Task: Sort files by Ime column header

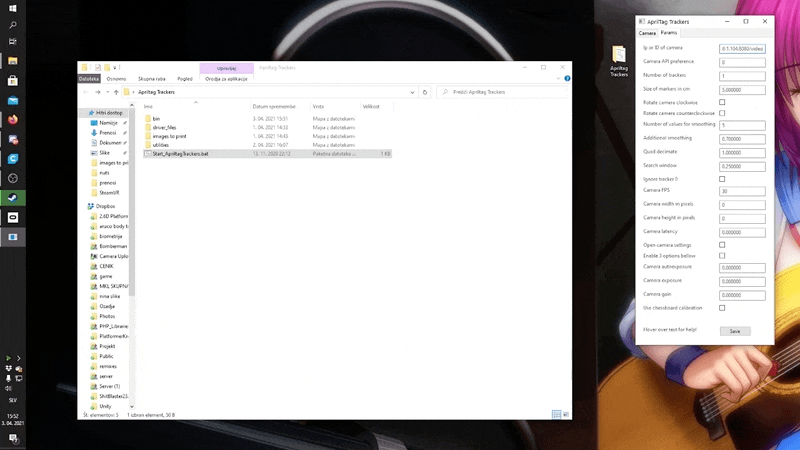Action: click(x=195, y=107)
